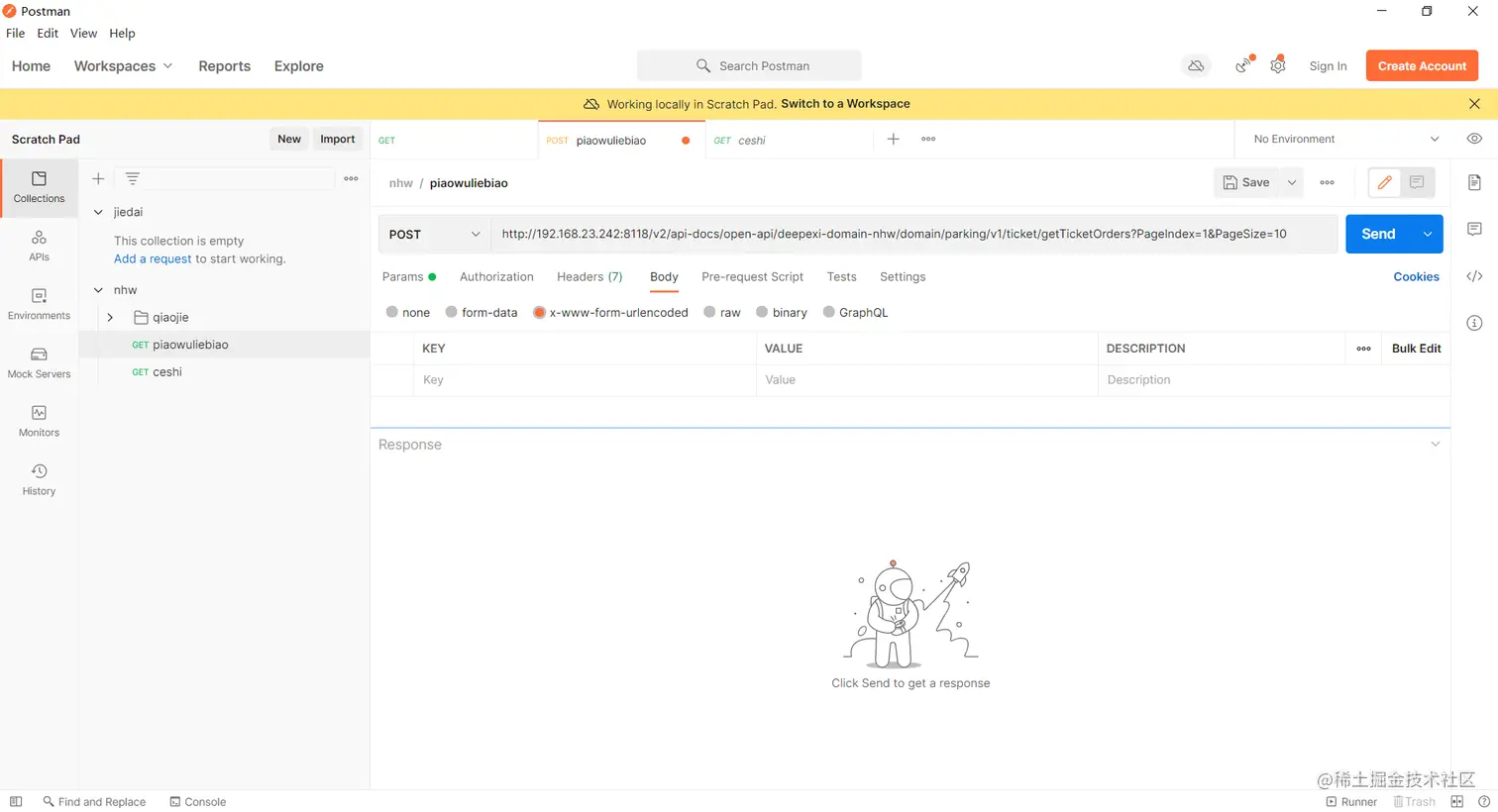Click the Import button
Image resolution: width=1498 pixels, height=812 pixels.
tap(337, 140)
